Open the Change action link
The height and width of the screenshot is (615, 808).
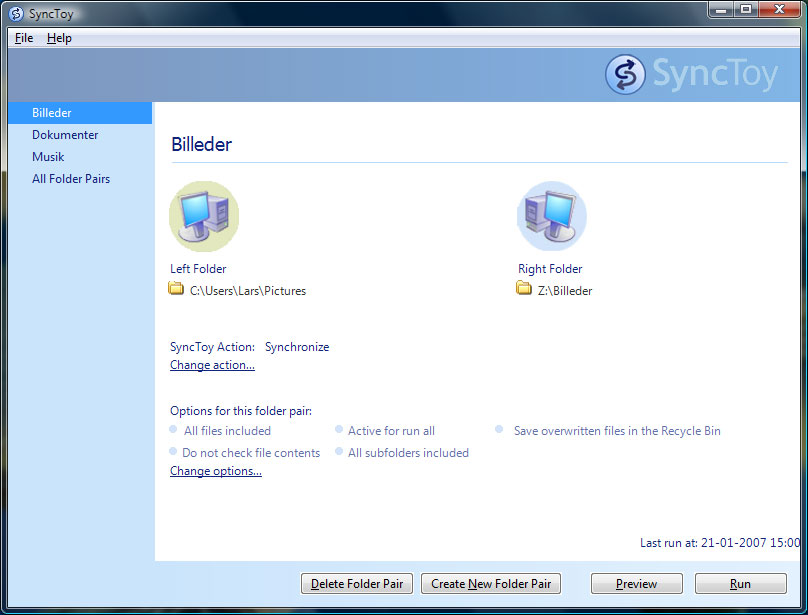pyautogui.click(x=212, y=365)
